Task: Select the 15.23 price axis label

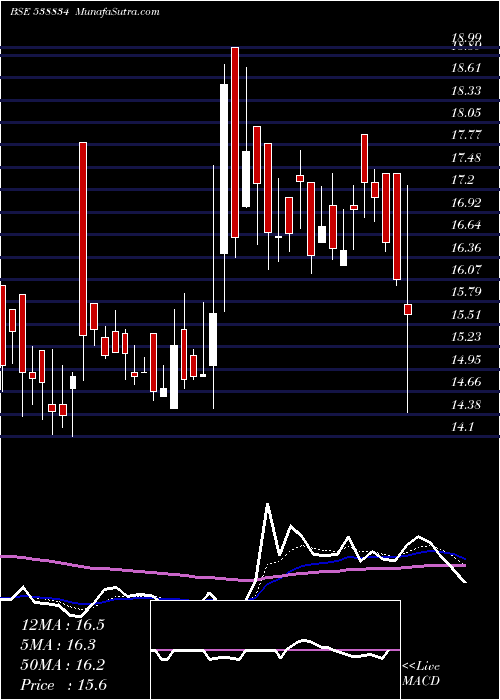Action: coord(466,337)
